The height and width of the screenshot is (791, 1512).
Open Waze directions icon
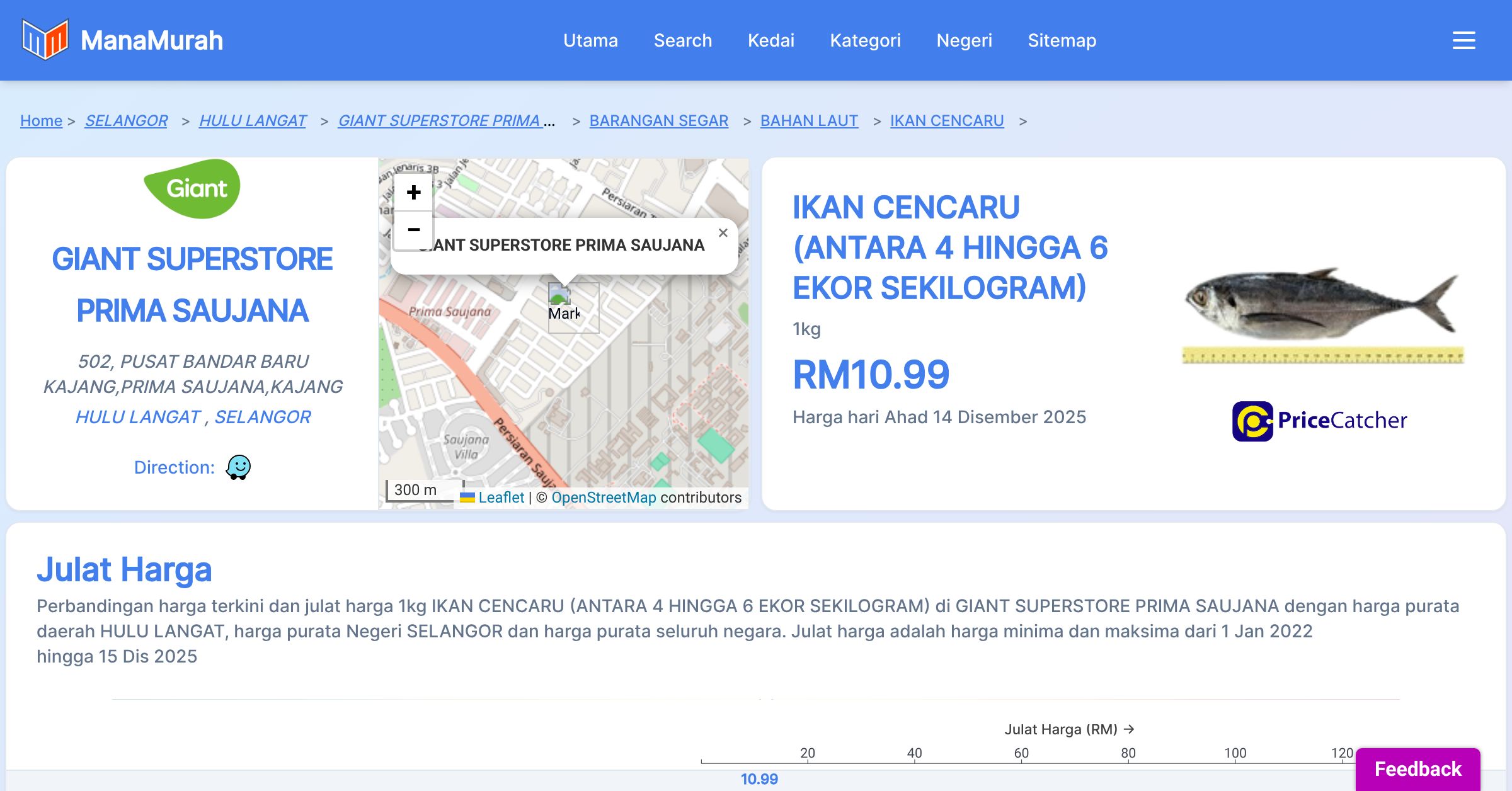[238, 467]
